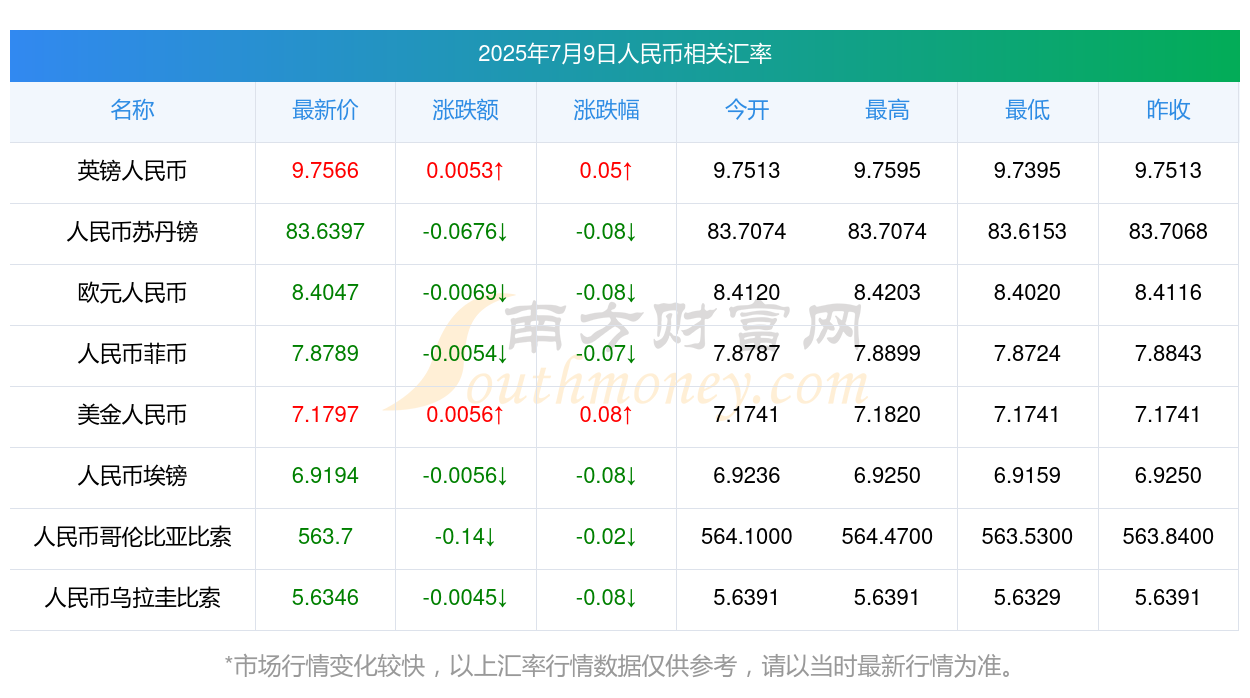Click latest price 83.6397

[325, 232]
